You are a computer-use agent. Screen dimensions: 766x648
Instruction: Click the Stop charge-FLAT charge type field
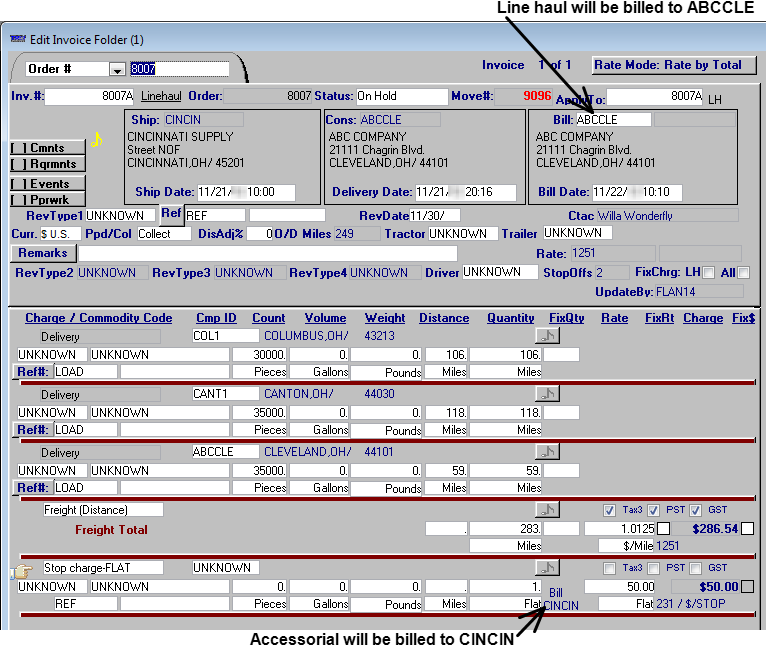click(x=103, y=568)
